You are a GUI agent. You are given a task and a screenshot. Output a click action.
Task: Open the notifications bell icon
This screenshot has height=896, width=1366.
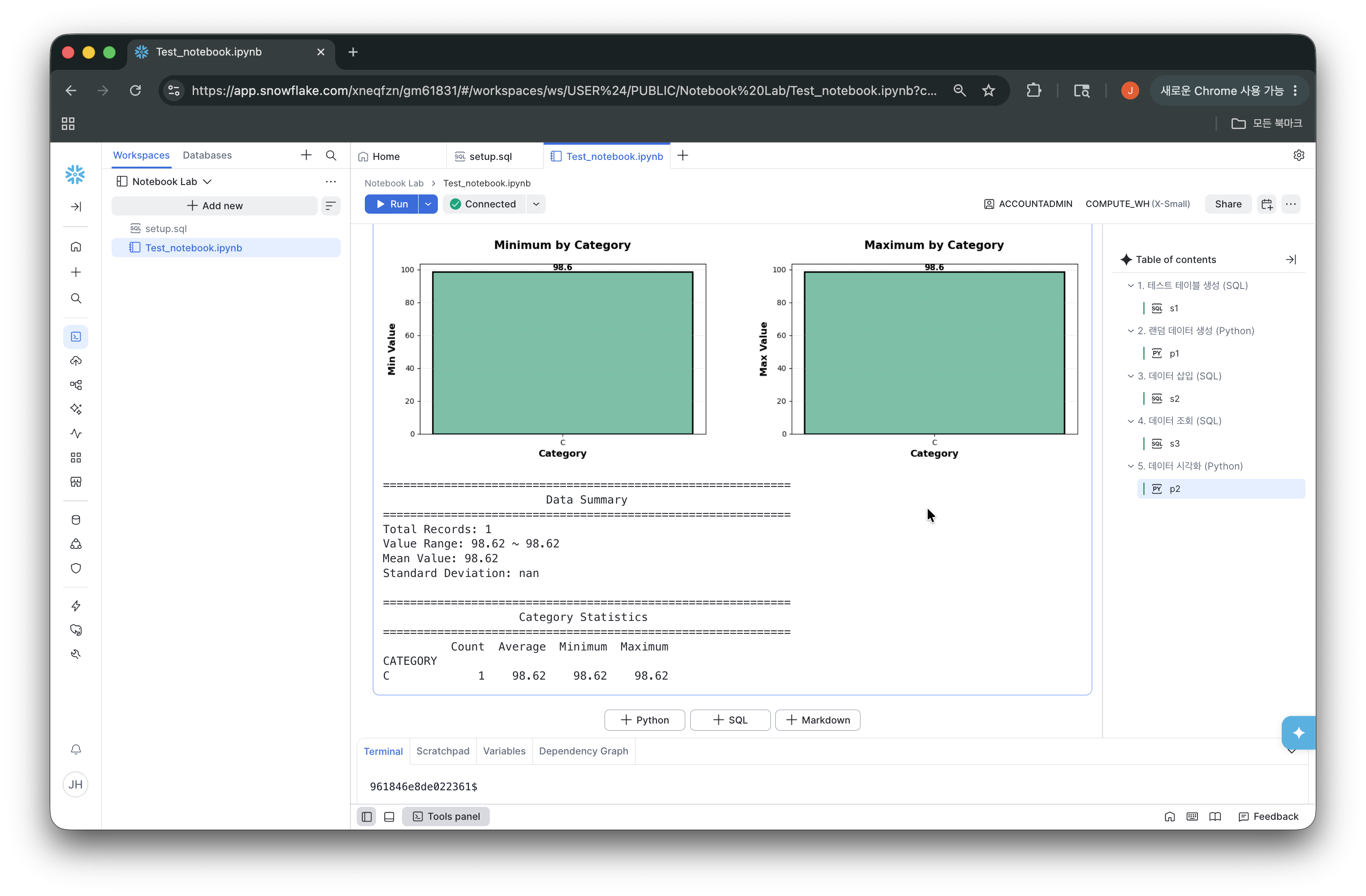tap(76, 750)
